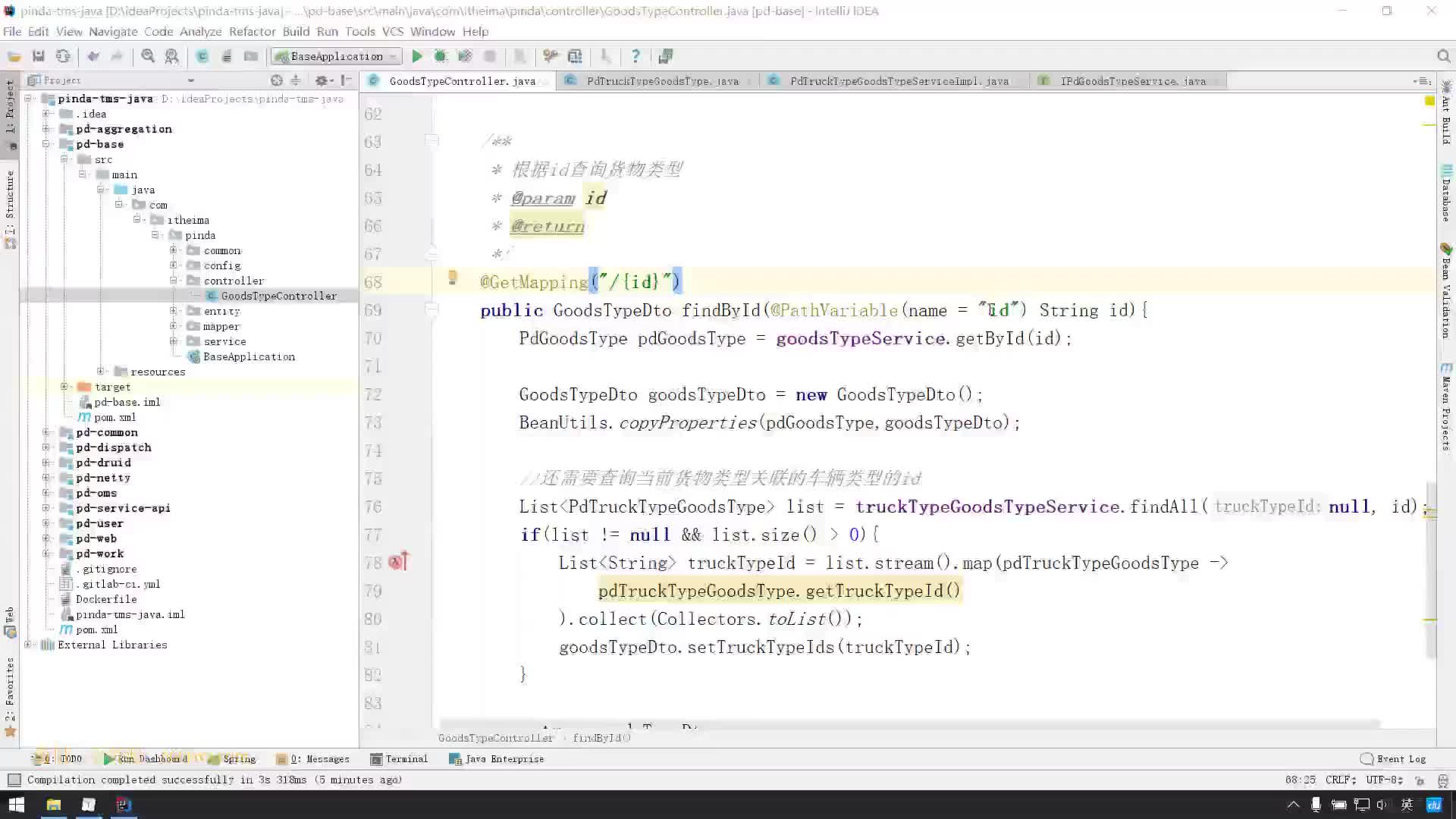Click the Synchronize toolbar icon

(63, 56)
